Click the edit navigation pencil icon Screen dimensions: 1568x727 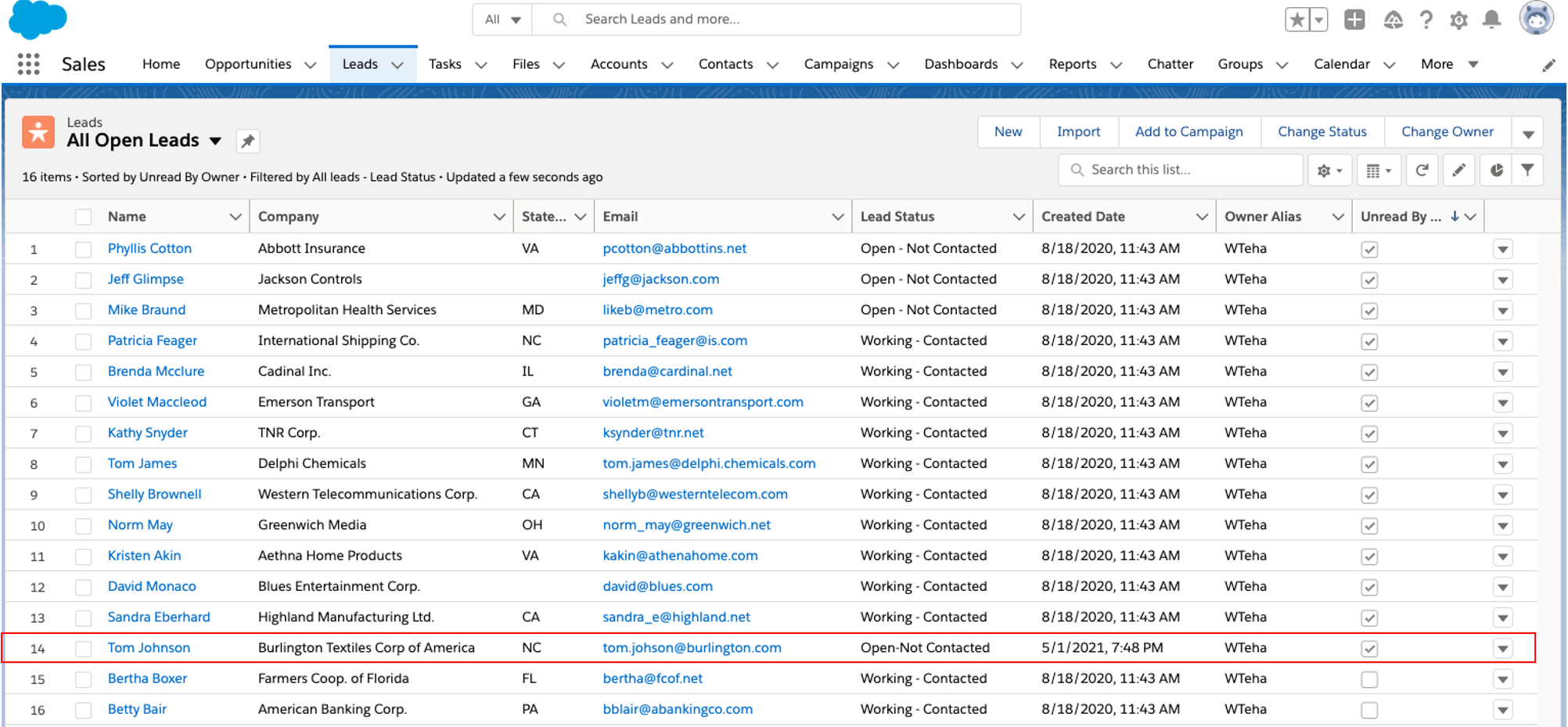(x=1548, y=66)
